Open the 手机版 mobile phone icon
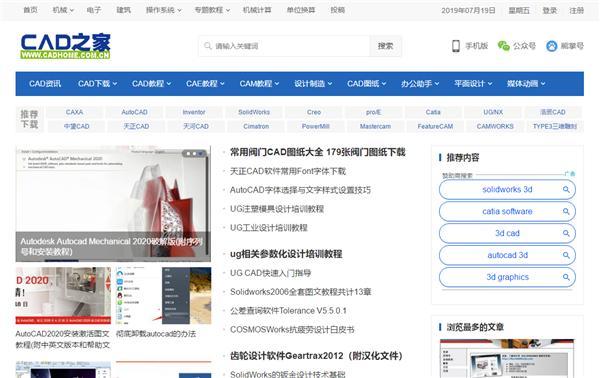600x378 pixels. [x=456, y=46]
